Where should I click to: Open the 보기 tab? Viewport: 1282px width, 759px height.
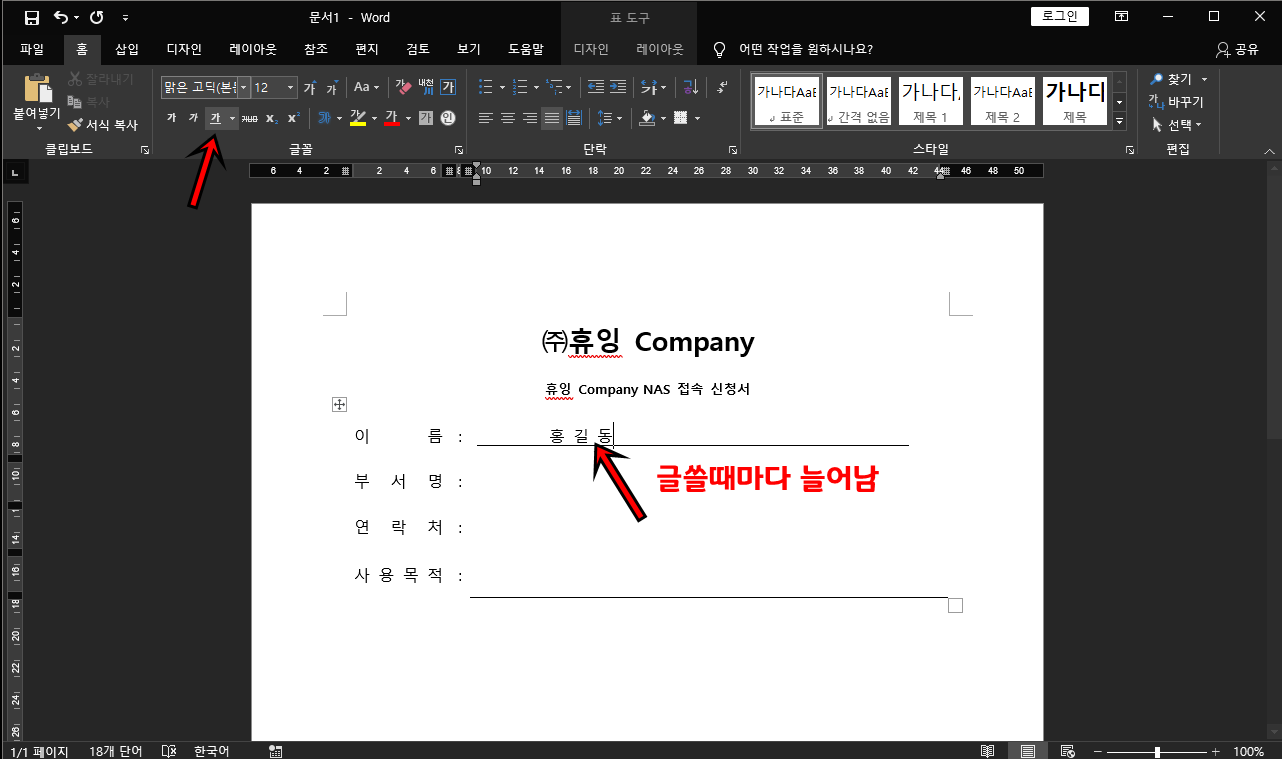[469, 49]
